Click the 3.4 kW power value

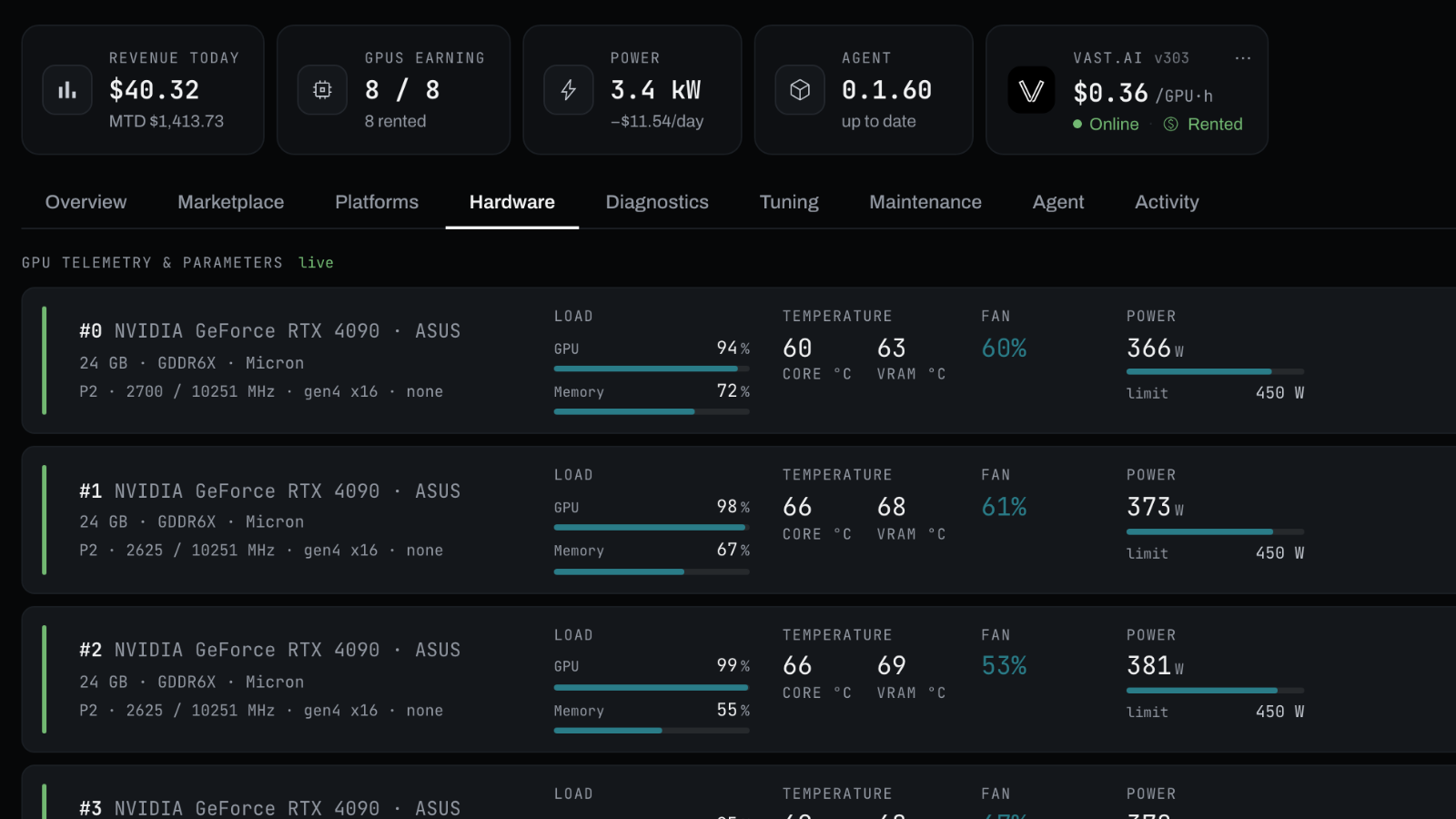[656, 90]
